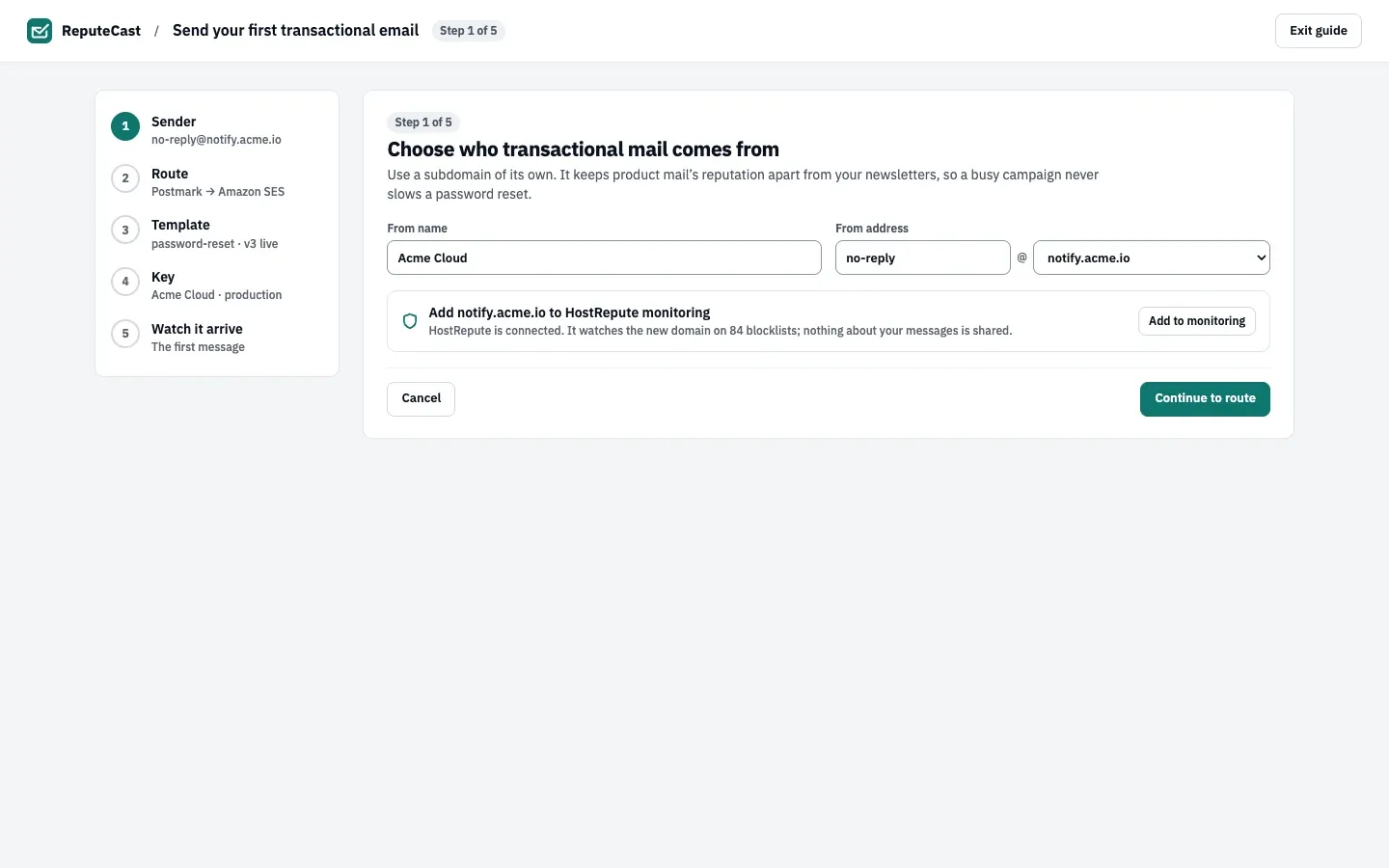The image size is (1389, 868).
Task: Click 'no-reply@notify.acme.io' sidebar text
Action: point(216,140)
